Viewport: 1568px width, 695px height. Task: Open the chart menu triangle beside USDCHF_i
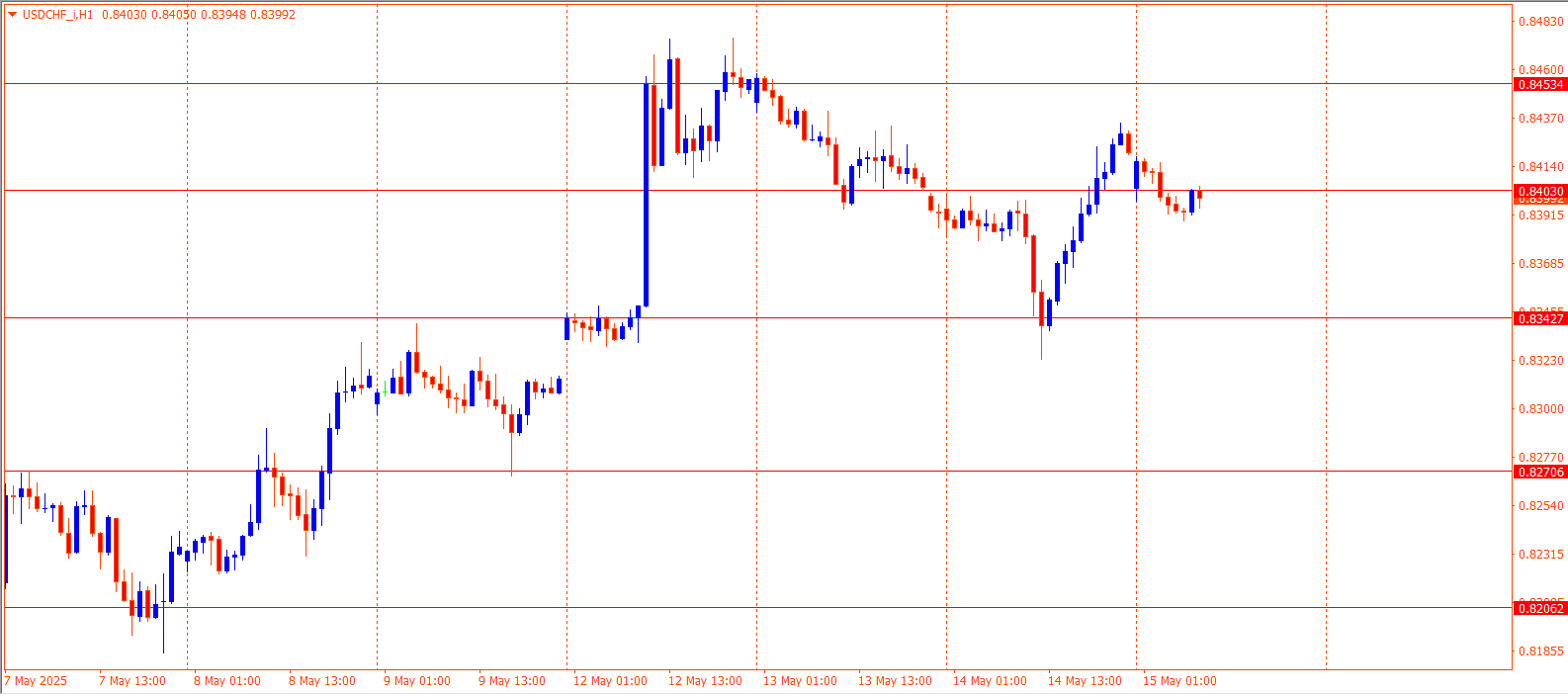tap(12, 15)
